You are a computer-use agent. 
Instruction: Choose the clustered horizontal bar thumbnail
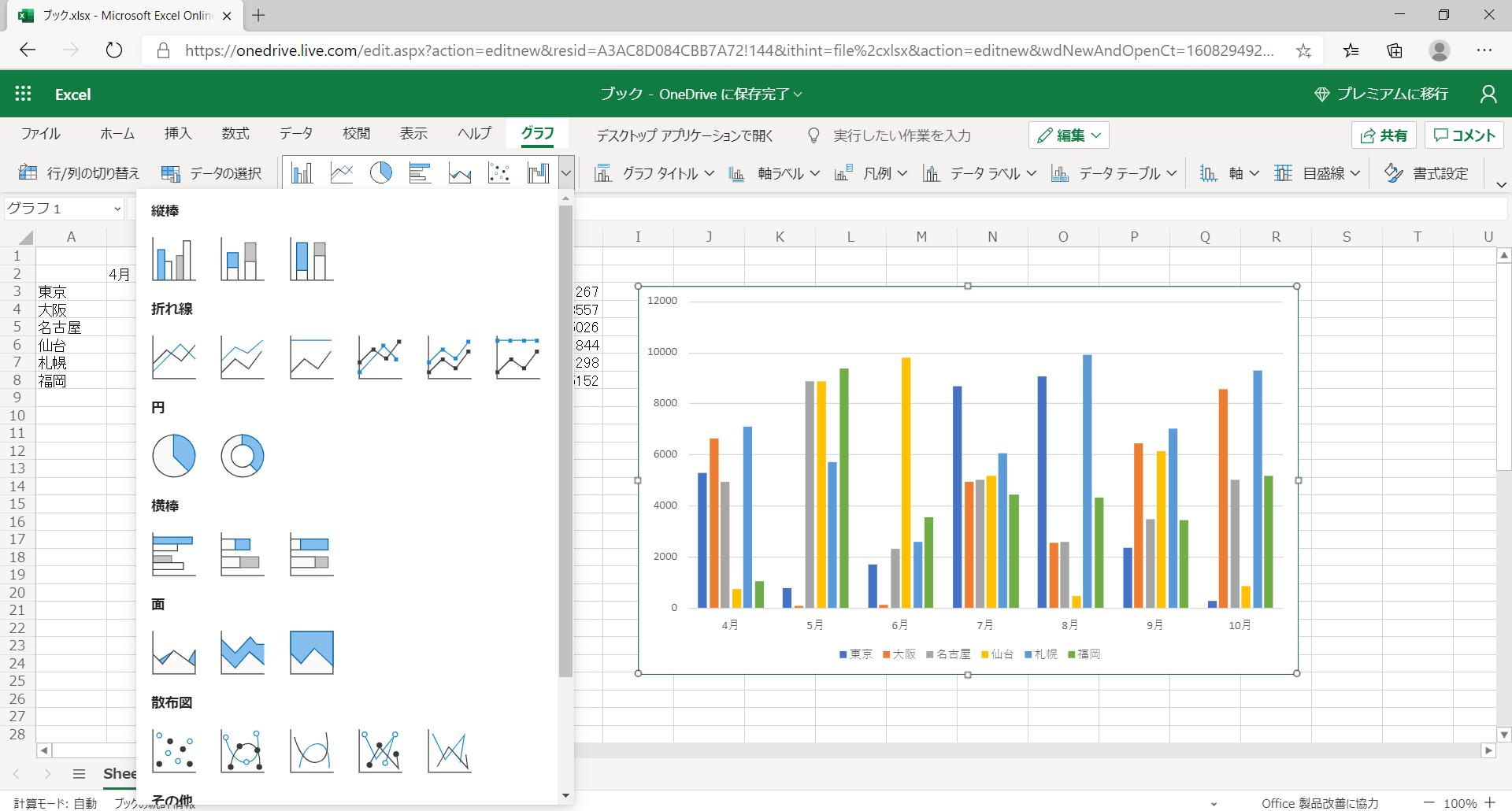173,554
